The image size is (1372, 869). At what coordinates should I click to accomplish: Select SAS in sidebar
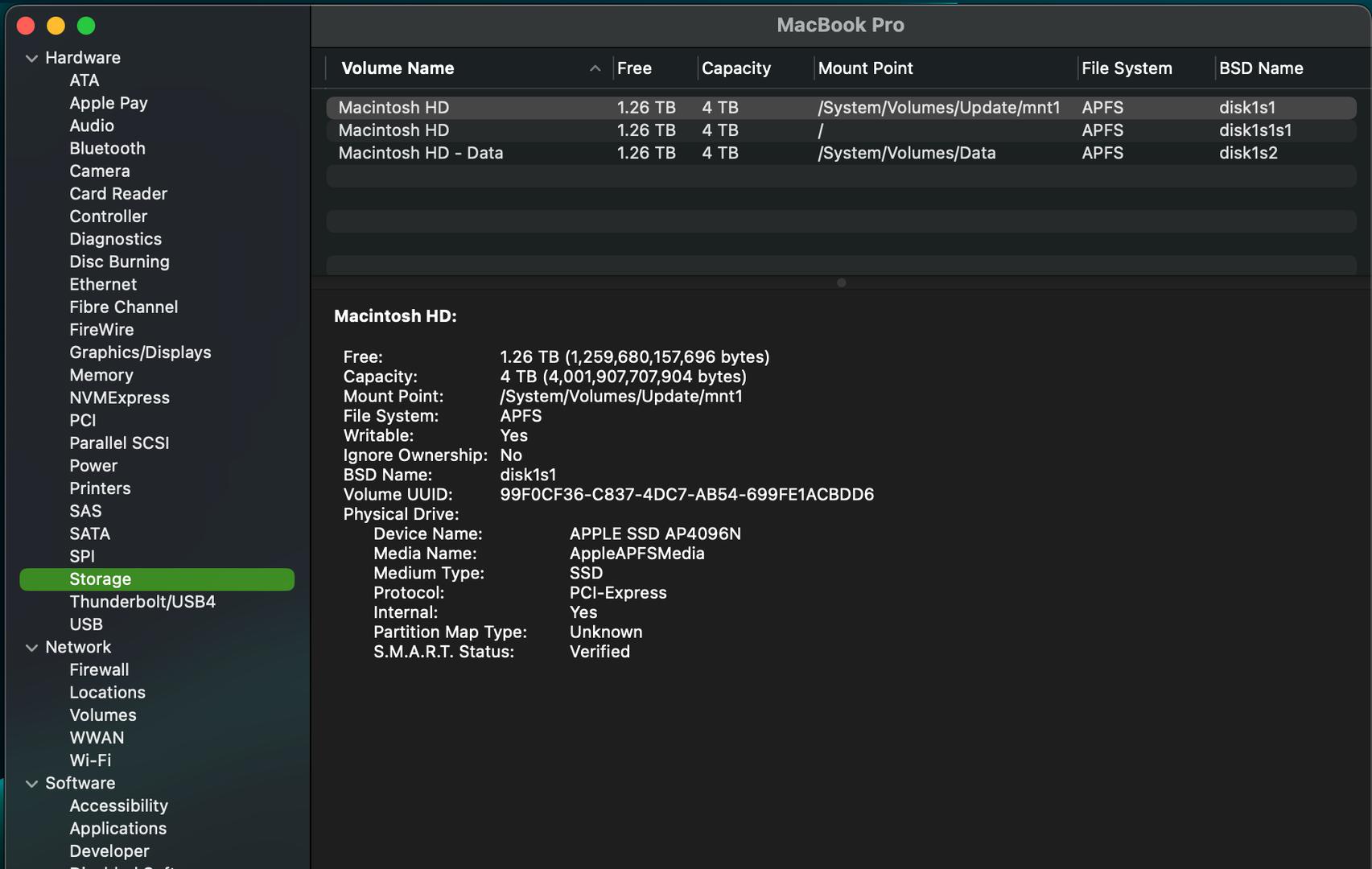click(x=85, y=511)
